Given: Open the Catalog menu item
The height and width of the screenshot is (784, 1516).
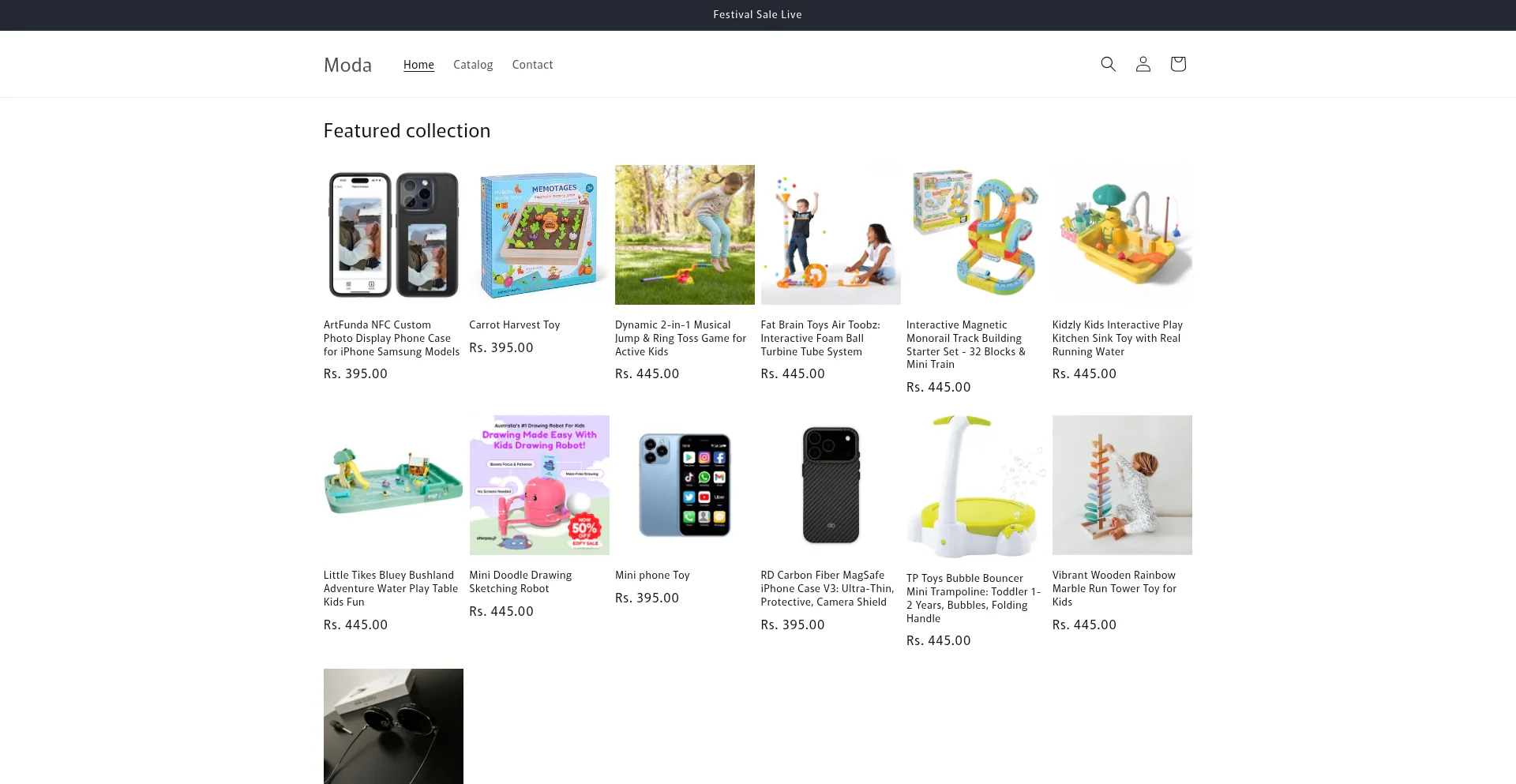Looking at the screenshot, I should [x=473, y=65].
